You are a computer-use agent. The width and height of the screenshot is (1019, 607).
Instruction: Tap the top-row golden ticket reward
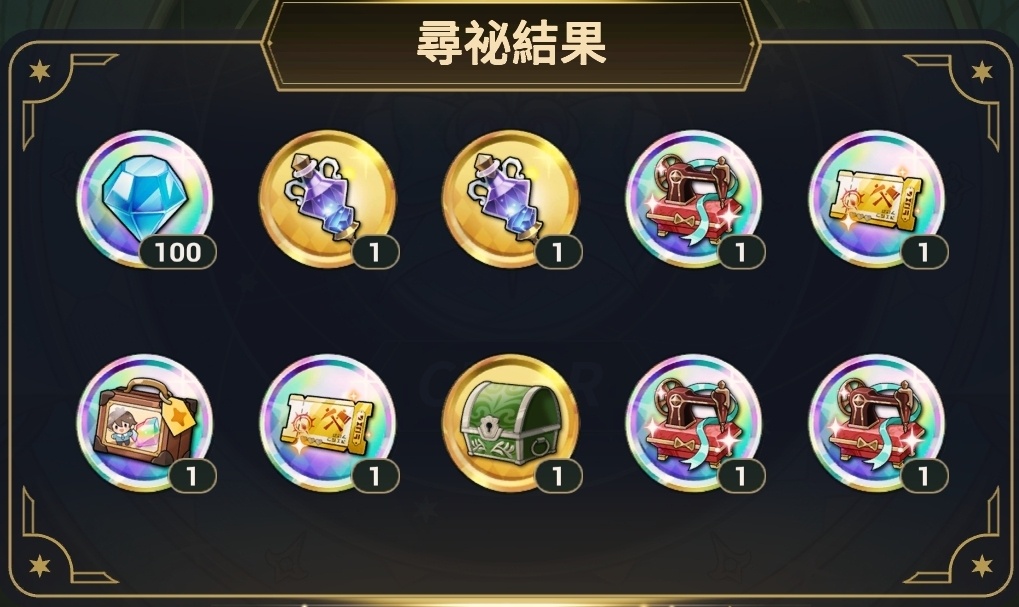[x=877, y=198]
